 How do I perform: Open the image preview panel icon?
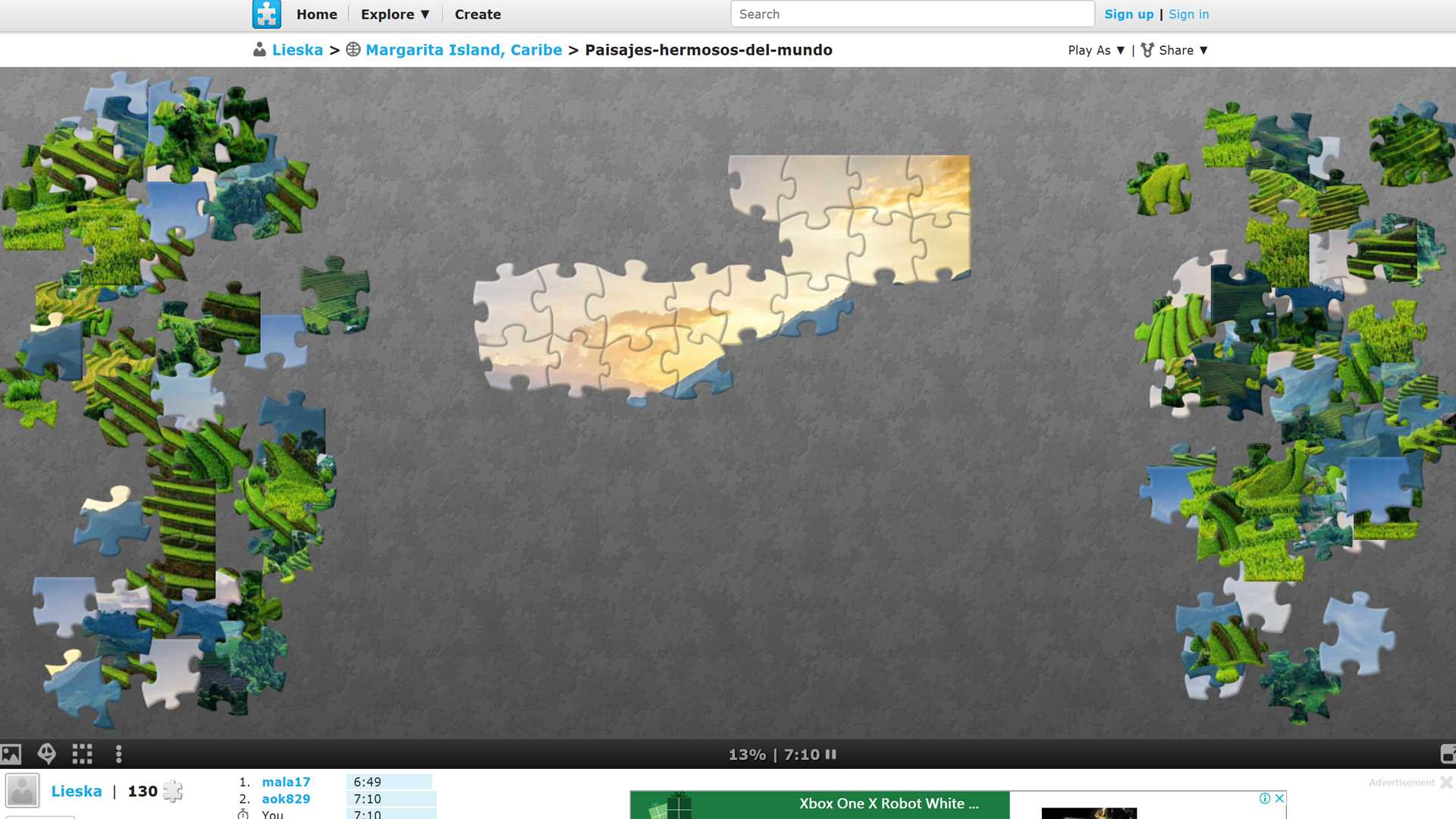[13, 753]
